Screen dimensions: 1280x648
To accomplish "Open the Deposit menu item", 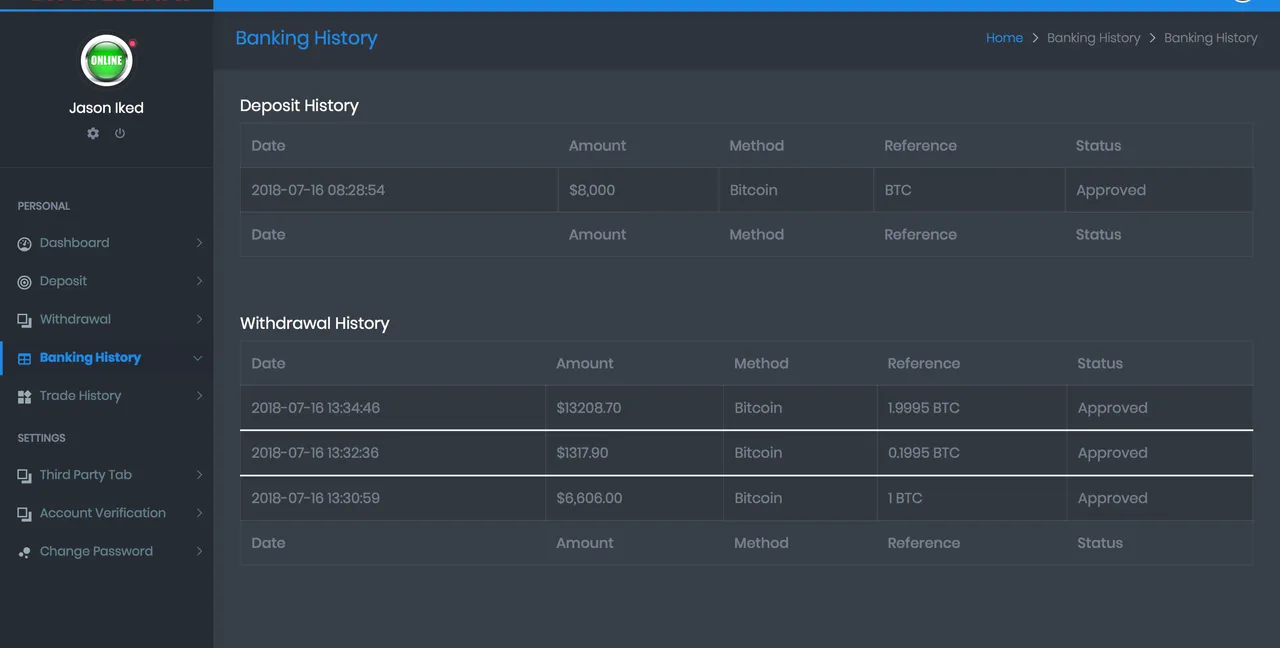I will pos(107,281).
